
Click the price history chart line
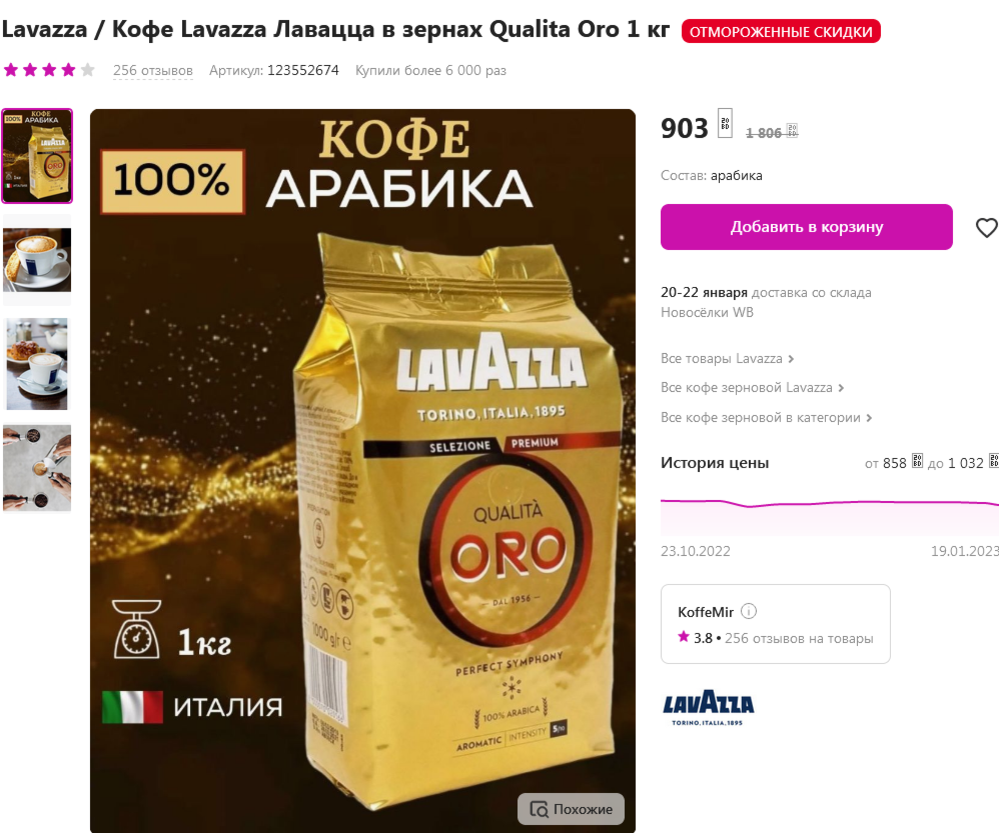[830, 503]
